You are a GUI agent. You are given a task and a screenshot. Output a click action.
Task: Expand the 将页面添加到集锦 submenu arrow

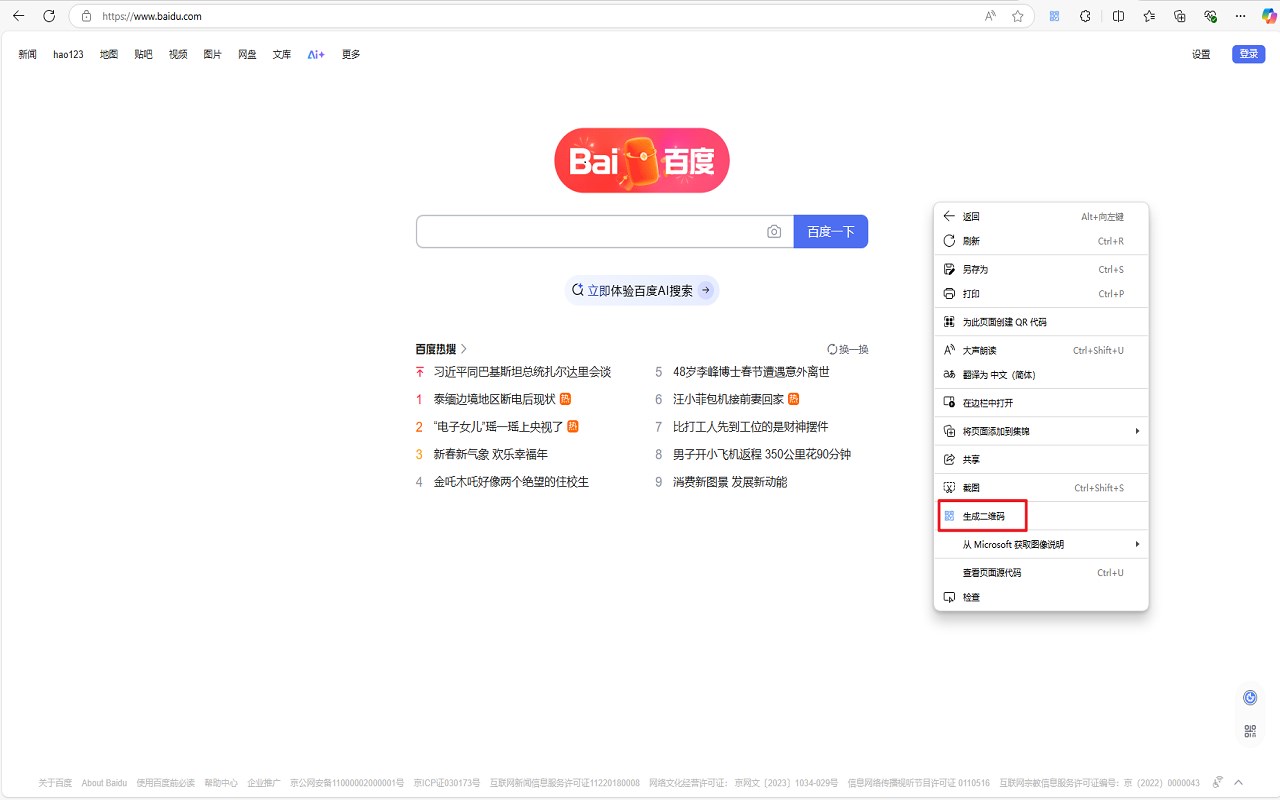click(x=1137, y=431)
